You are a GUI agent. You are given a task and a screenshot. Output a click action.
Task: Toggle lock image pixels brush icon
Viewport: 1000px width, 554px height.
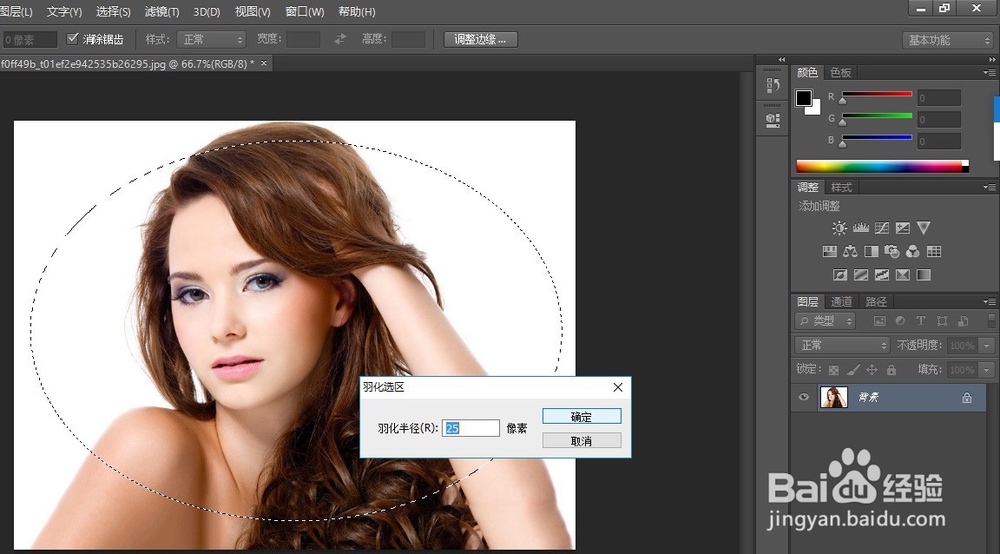coord(853,370)
